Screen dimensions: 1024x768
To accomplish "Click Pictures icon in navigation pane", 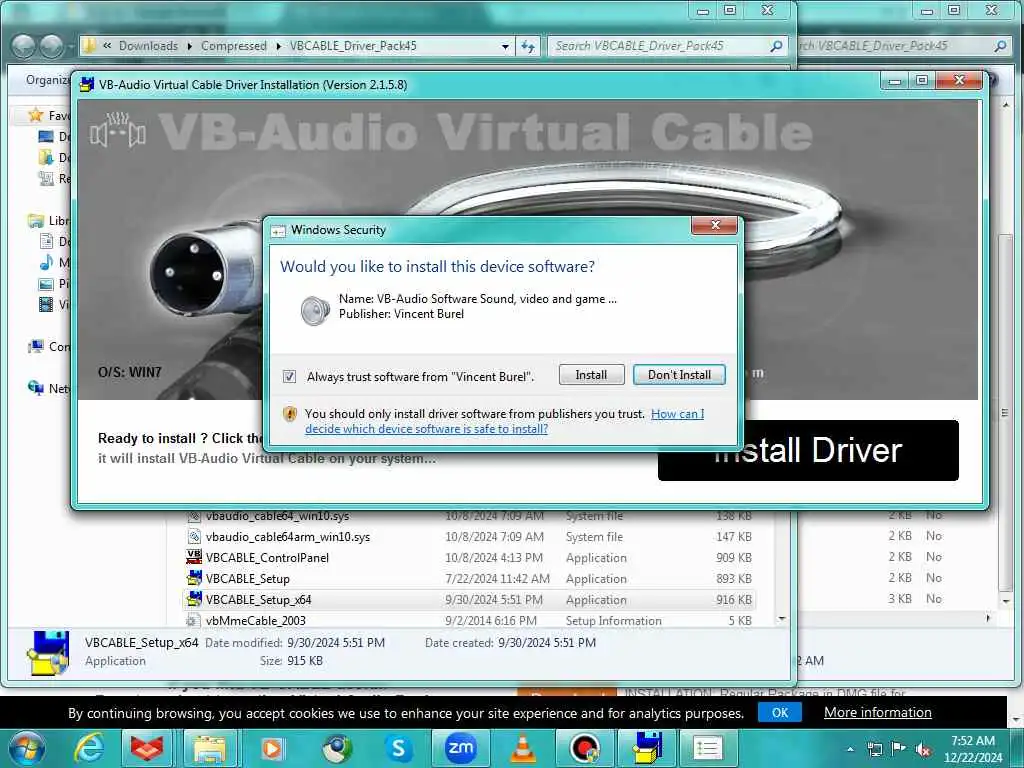I will (46, 283).
